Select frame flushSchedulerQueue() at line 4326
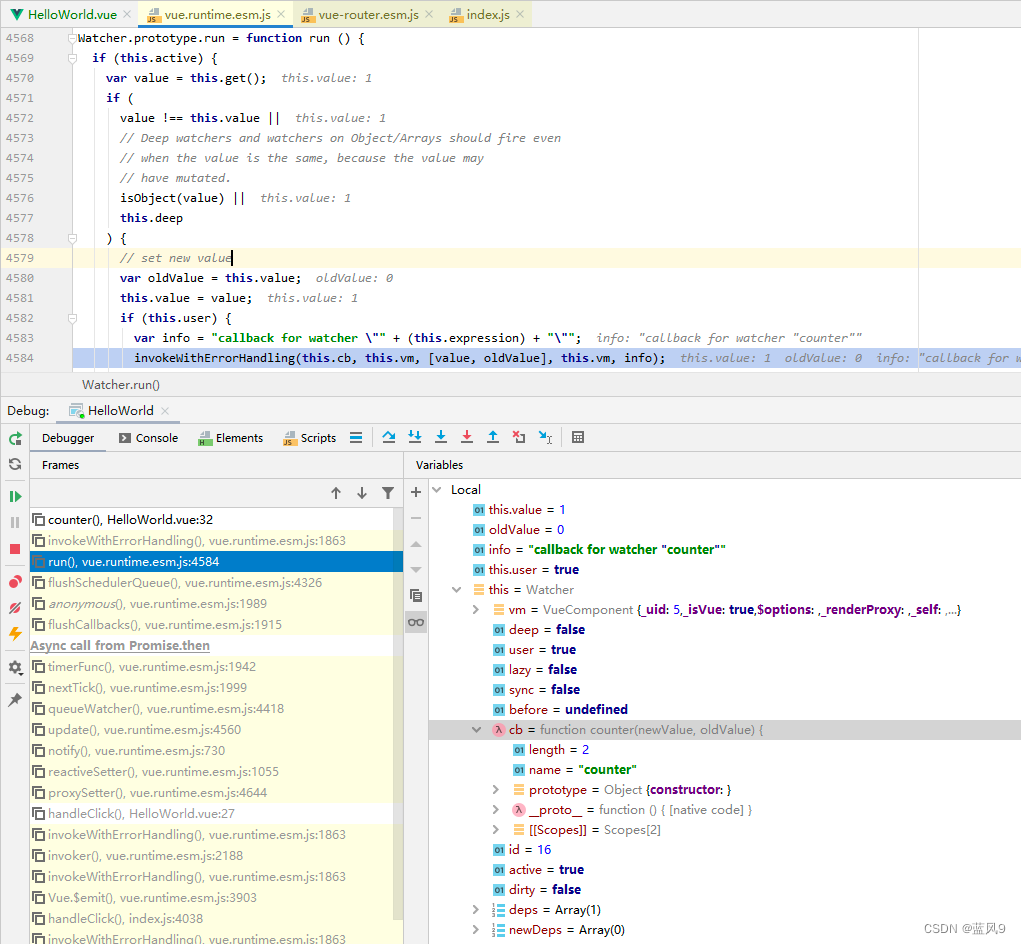The height and width of the screenshot is (944, 1021). [x=212, y=583]
